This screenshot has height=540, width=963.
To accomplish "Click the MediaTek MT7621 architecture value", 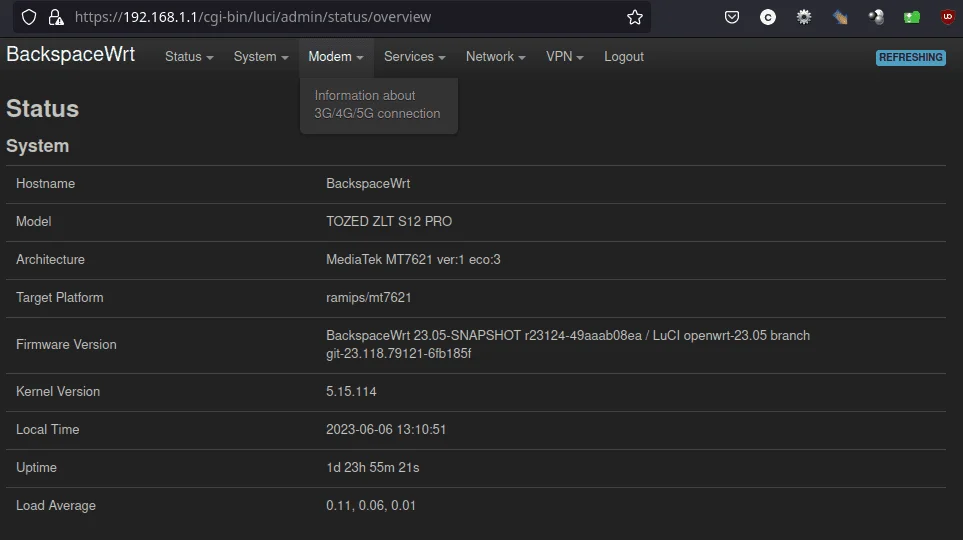I will [x=413, y=260].
